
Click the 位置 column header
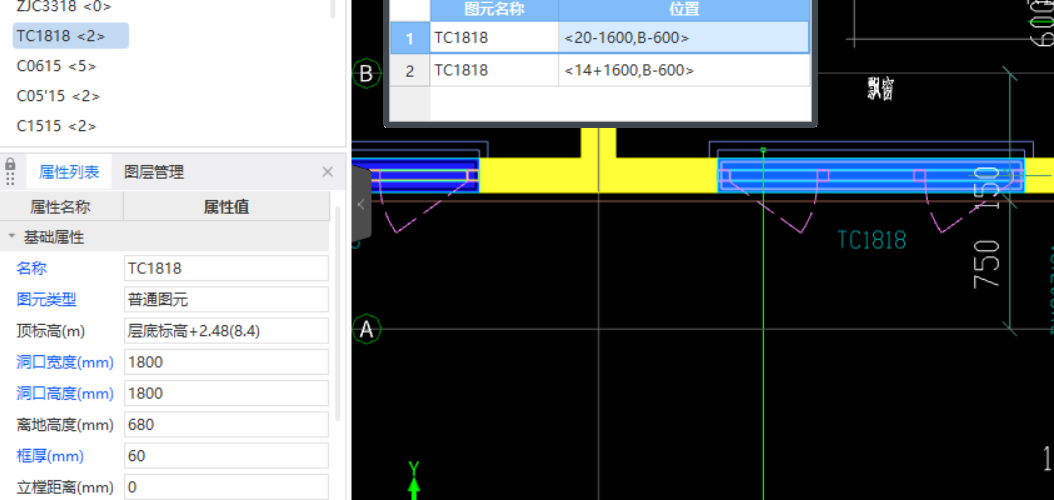[684, 9]
